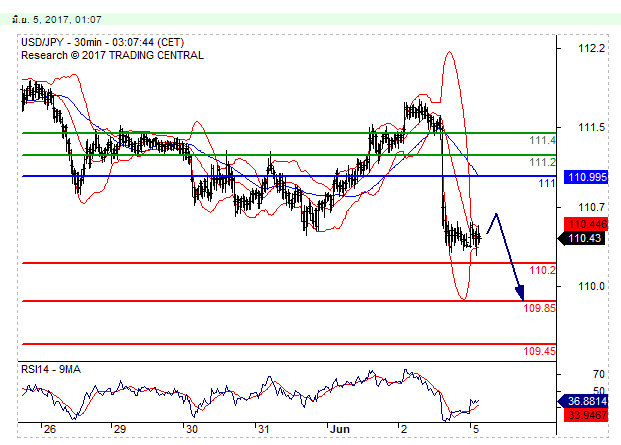Select the red 109.45 support label
This screenshot has width=621, height=445.
(x=539, y=351)
